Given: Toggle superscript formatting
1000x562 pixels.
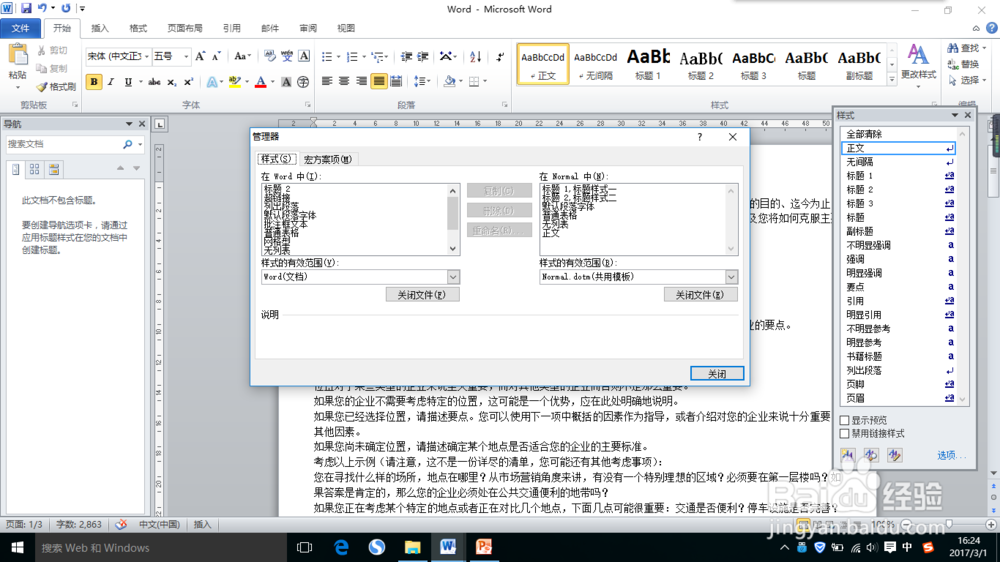Looking at the screenshot, I should (188, 82).
